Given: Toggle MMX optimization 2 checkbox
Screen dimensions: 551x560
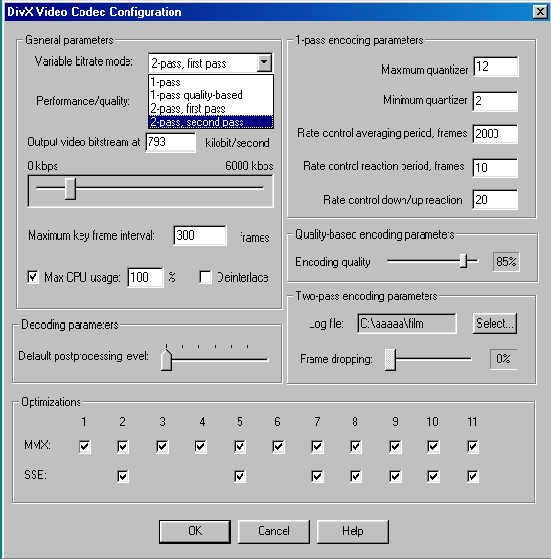Looking at the screenshot, I should coord(123,446).
